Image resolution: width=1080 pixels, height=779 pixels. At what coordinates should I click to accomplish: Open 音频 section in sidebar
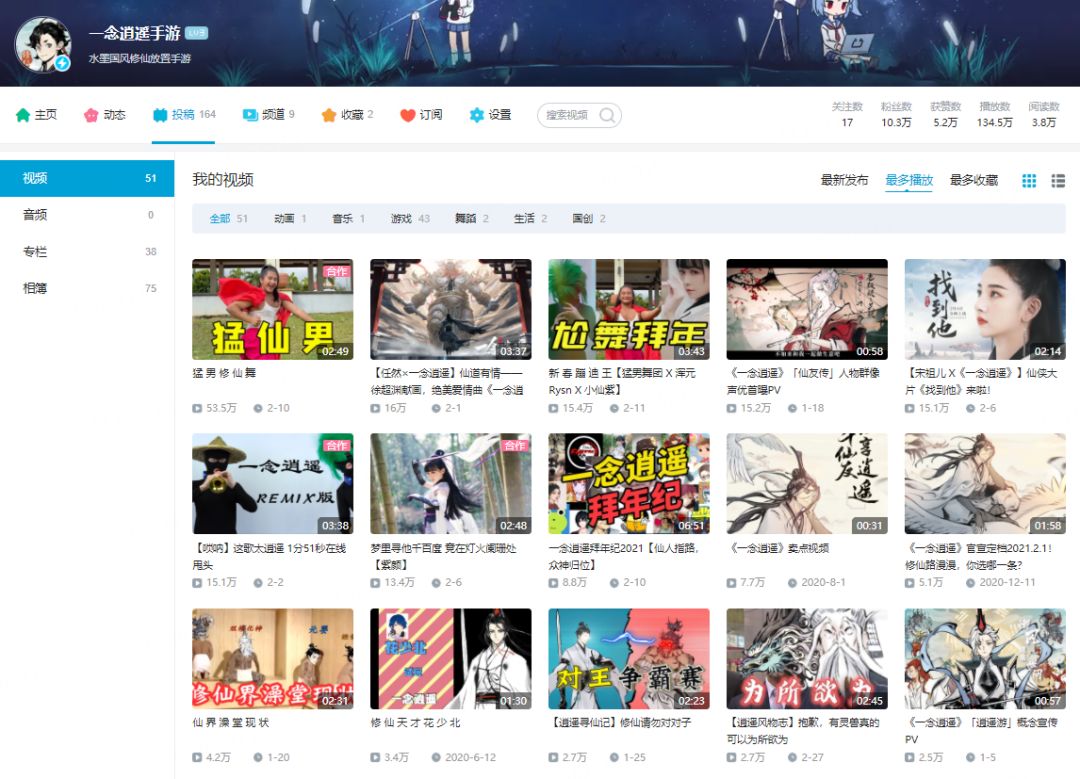(35, 215)
